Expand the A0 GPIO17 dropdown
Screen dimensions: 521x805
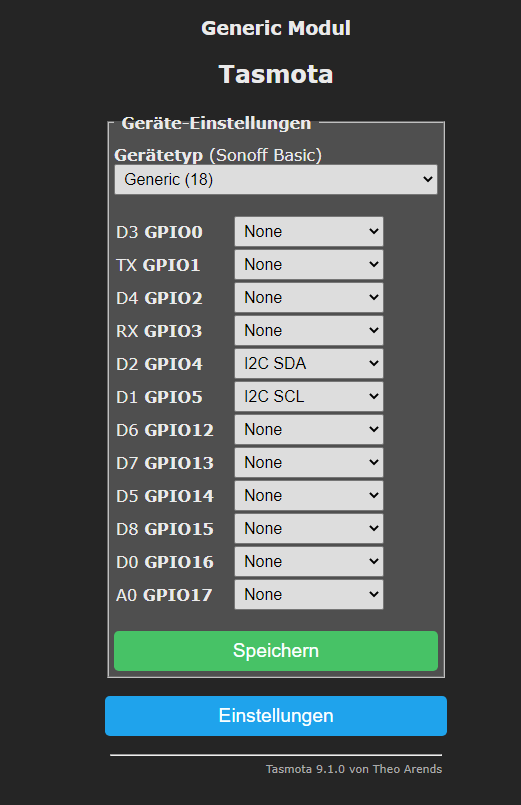point(308,595)
